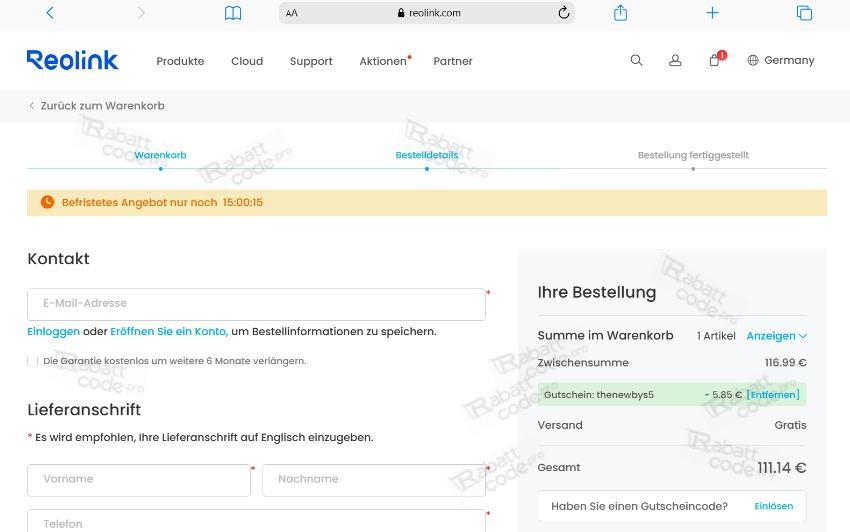Open the Support menu

(311, 61)
